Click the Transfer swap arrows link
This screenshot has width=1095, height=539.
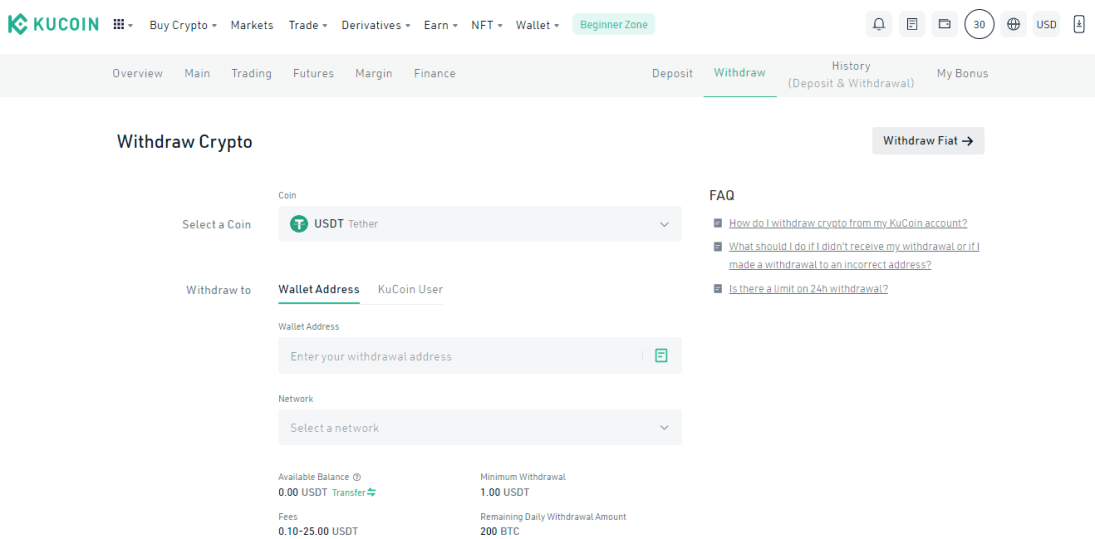pyautogui.click(x=354, y=492)
